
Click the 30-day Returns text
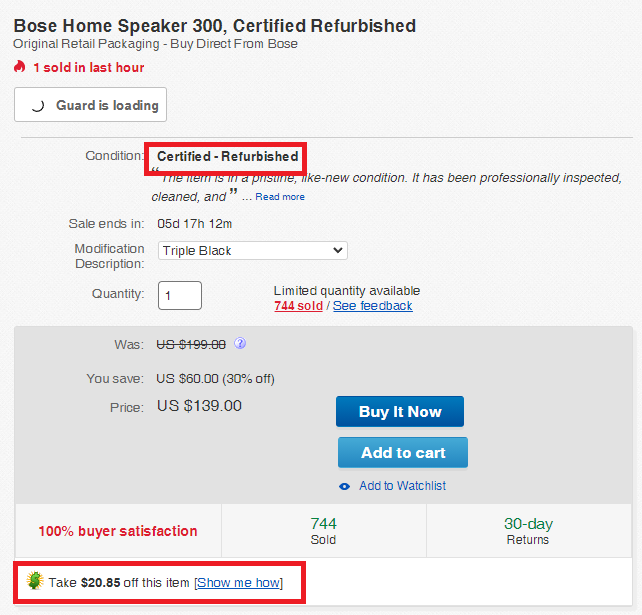tap(528, 531)
